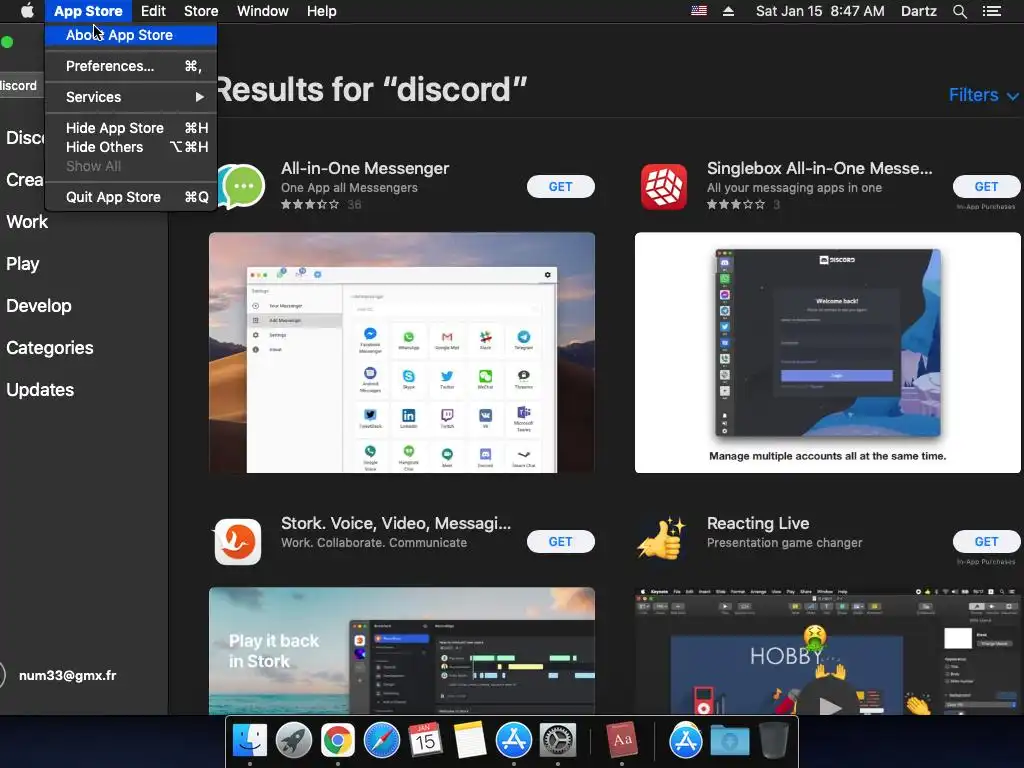Click the search field containing discord
This screenshot has height=768, width=1024.
20,86
